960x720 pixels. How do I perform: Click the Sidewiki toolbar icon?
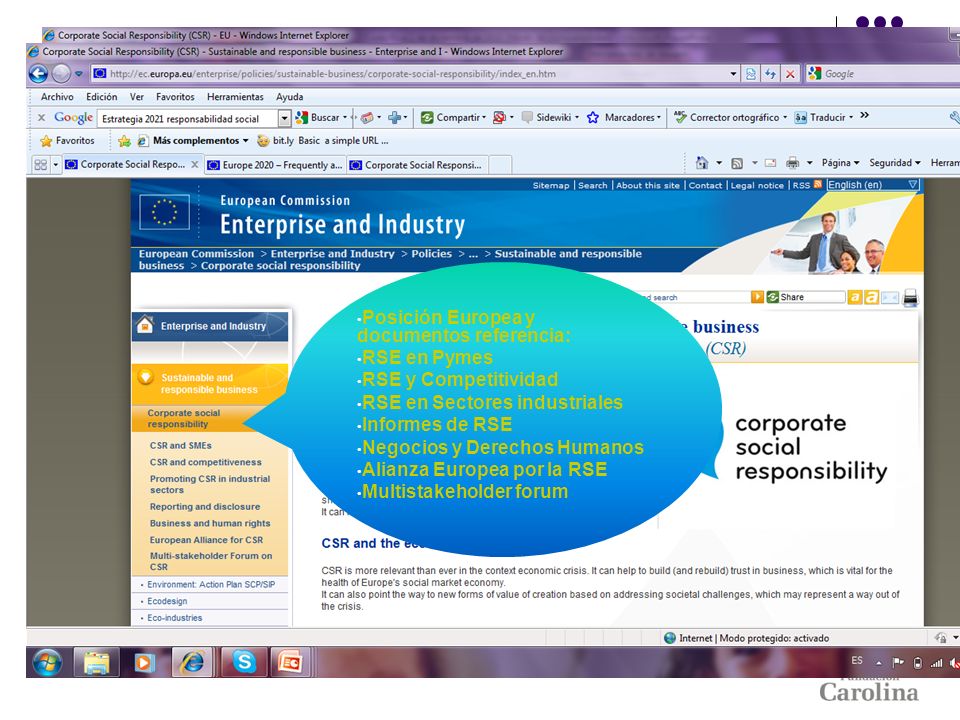coord(527,118)
